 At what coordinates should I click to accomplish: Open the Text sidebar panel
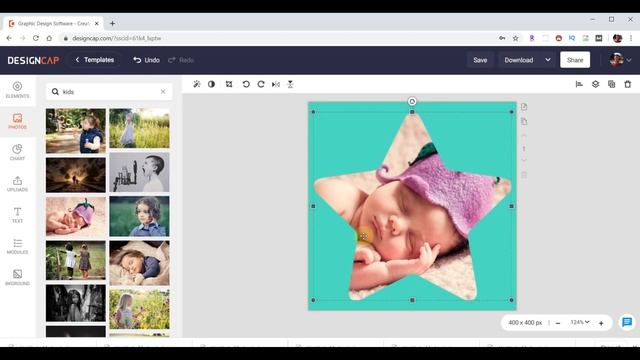[x=17, y=215]
